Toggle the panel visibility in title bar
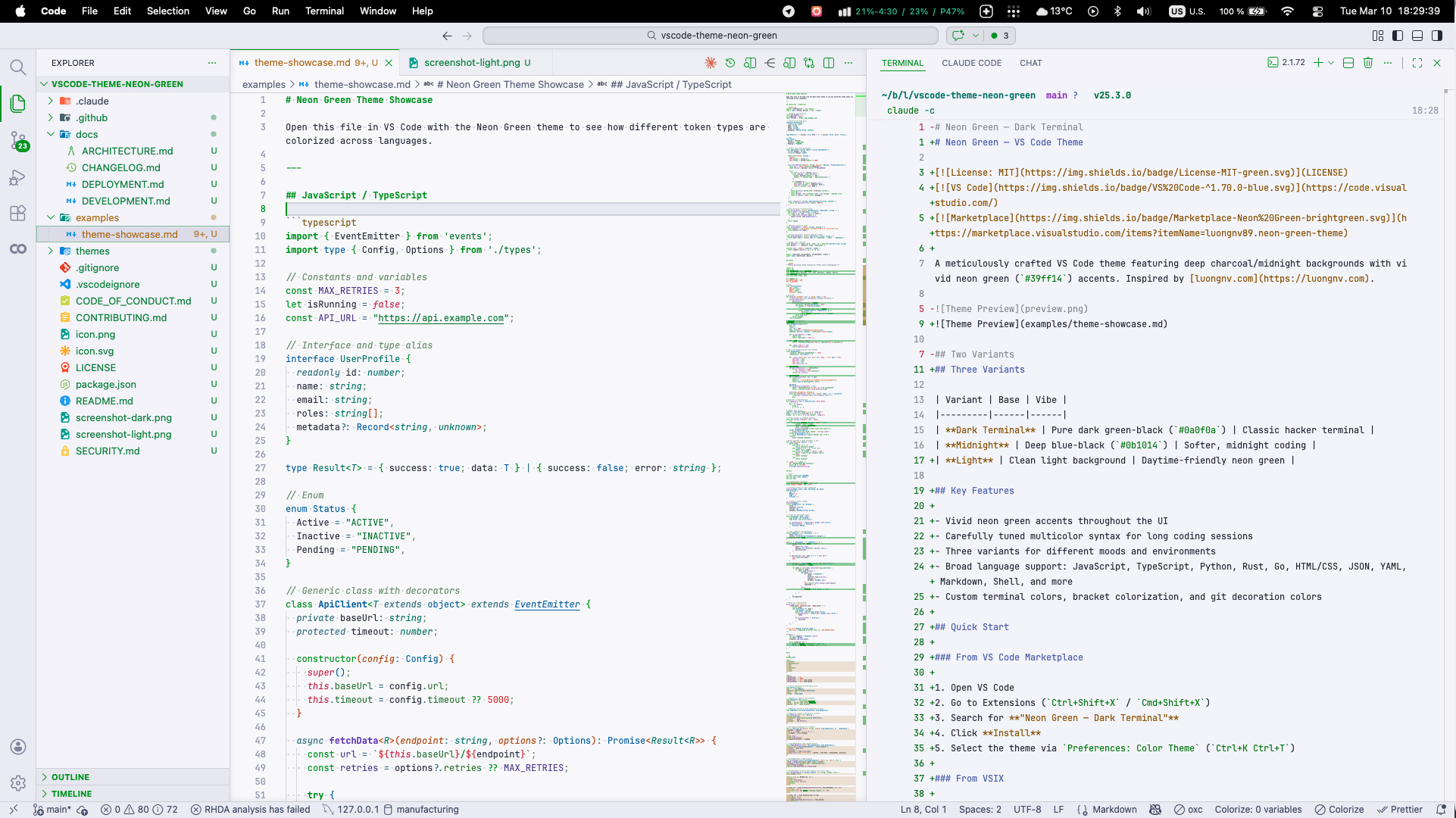The image size is (1456, 818). coord(1417,36)
